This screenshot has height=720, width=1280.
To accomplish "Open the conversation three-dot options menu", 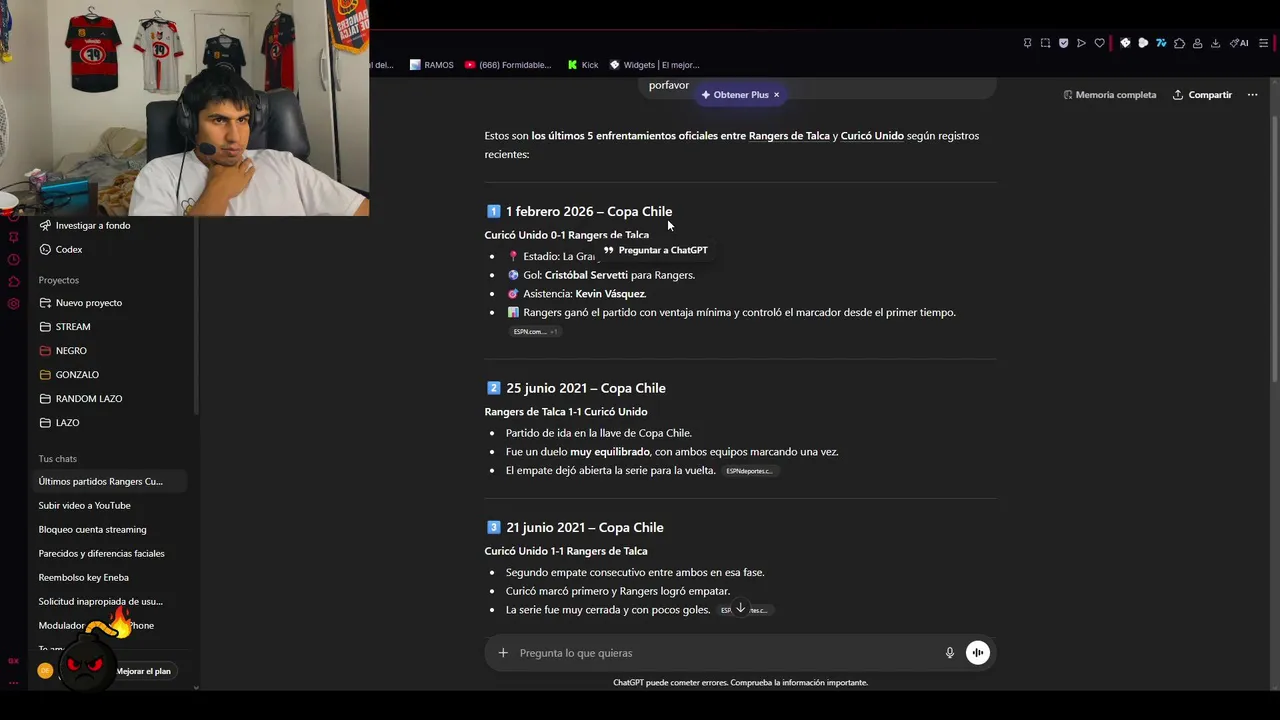I will [x=1252, y=95].
